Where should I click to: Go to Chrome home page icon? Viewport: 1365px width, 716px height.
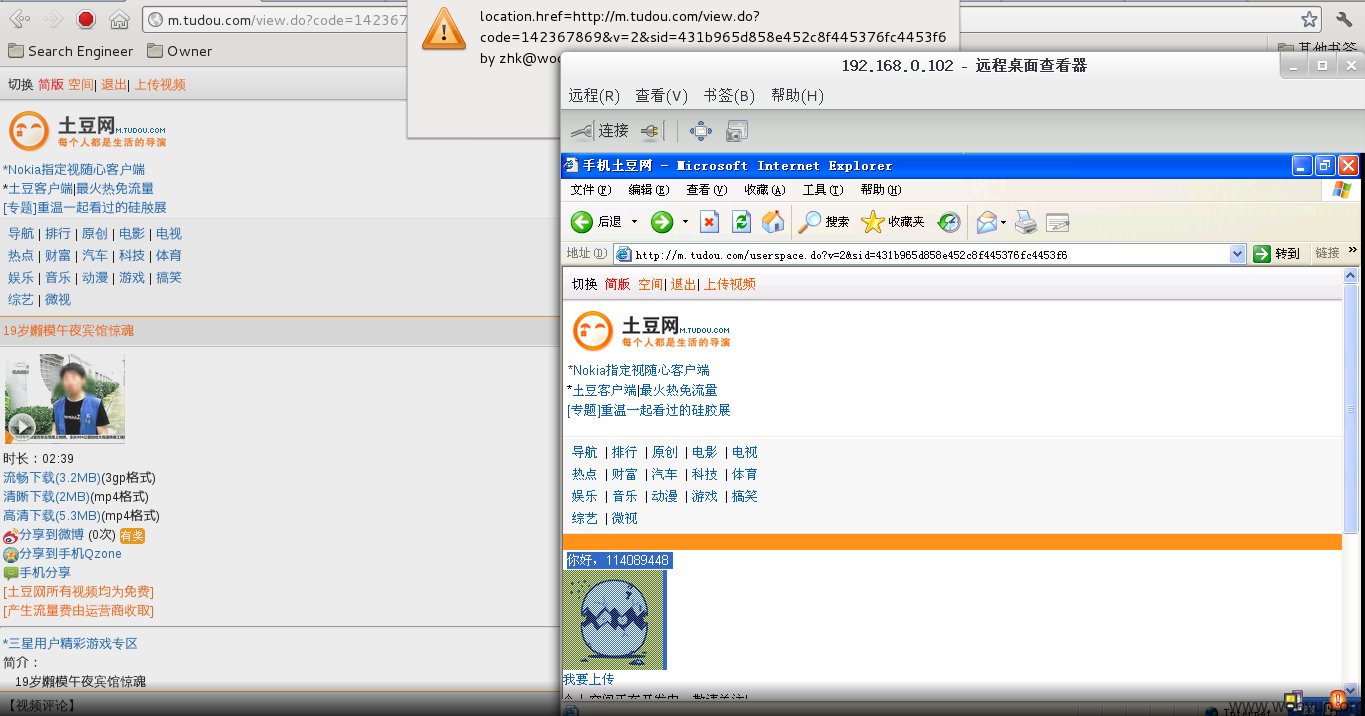pyautogui.click(x=119, y=19)
